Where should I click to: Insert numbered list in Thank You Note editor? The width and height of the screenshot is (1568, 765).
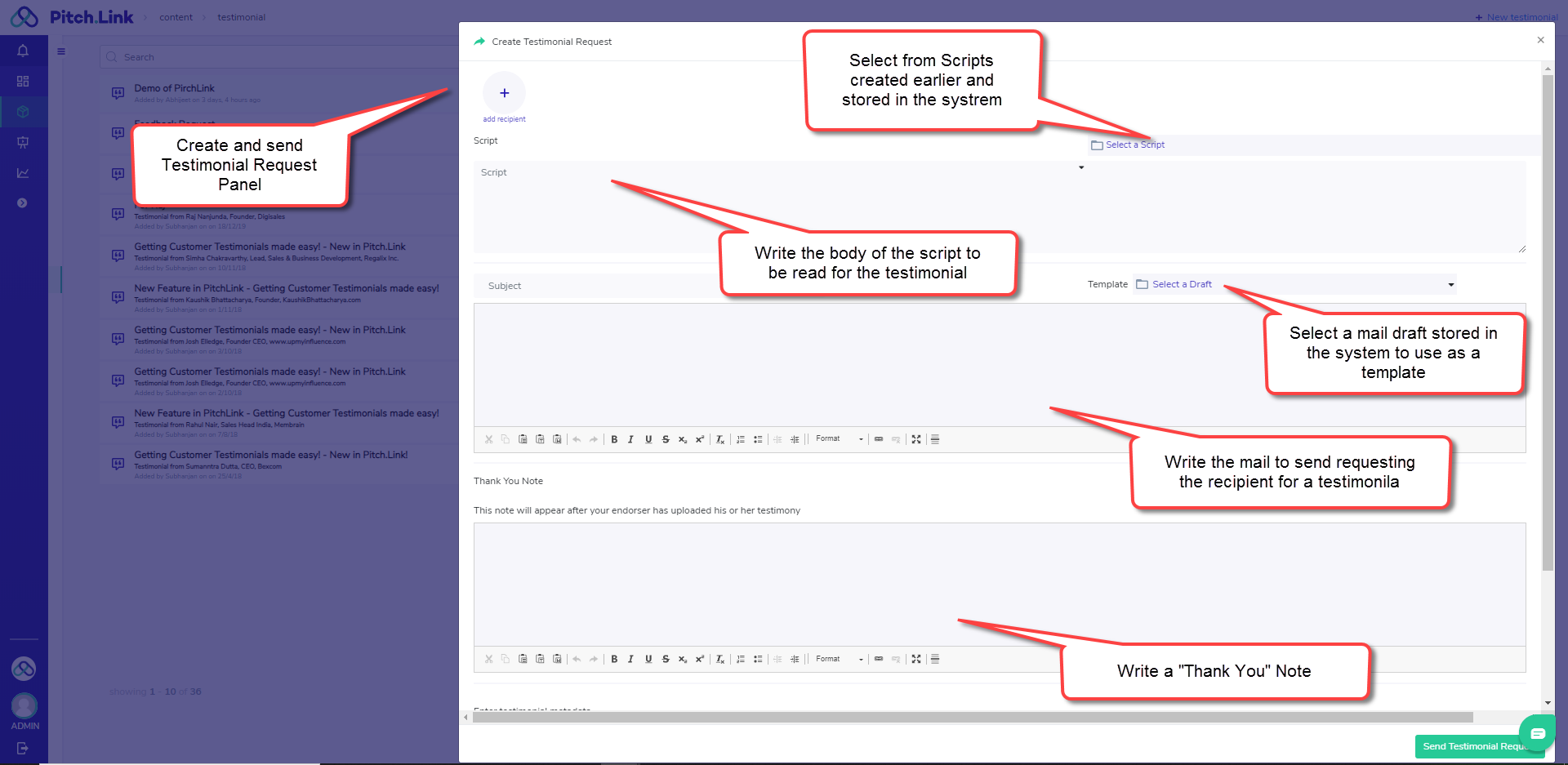coord(741,659)
